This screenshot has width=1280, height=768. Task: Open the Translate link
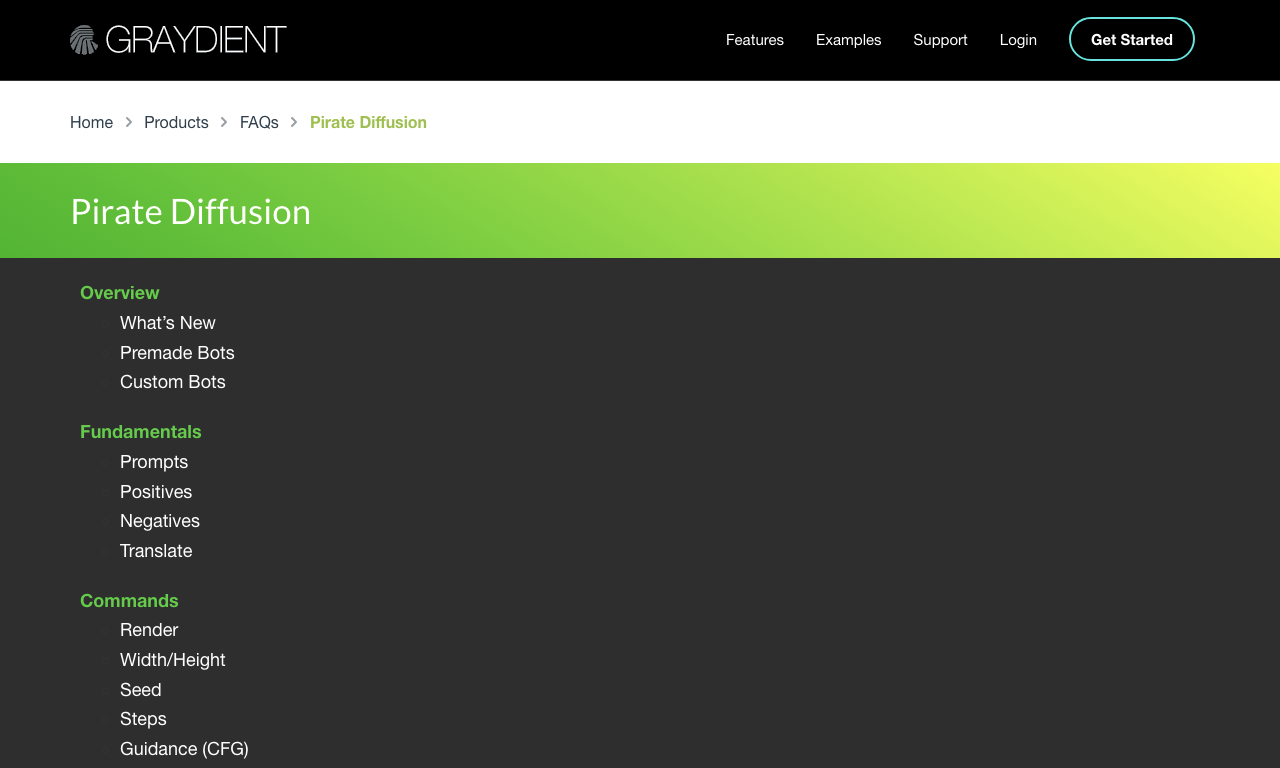(156, 551)
